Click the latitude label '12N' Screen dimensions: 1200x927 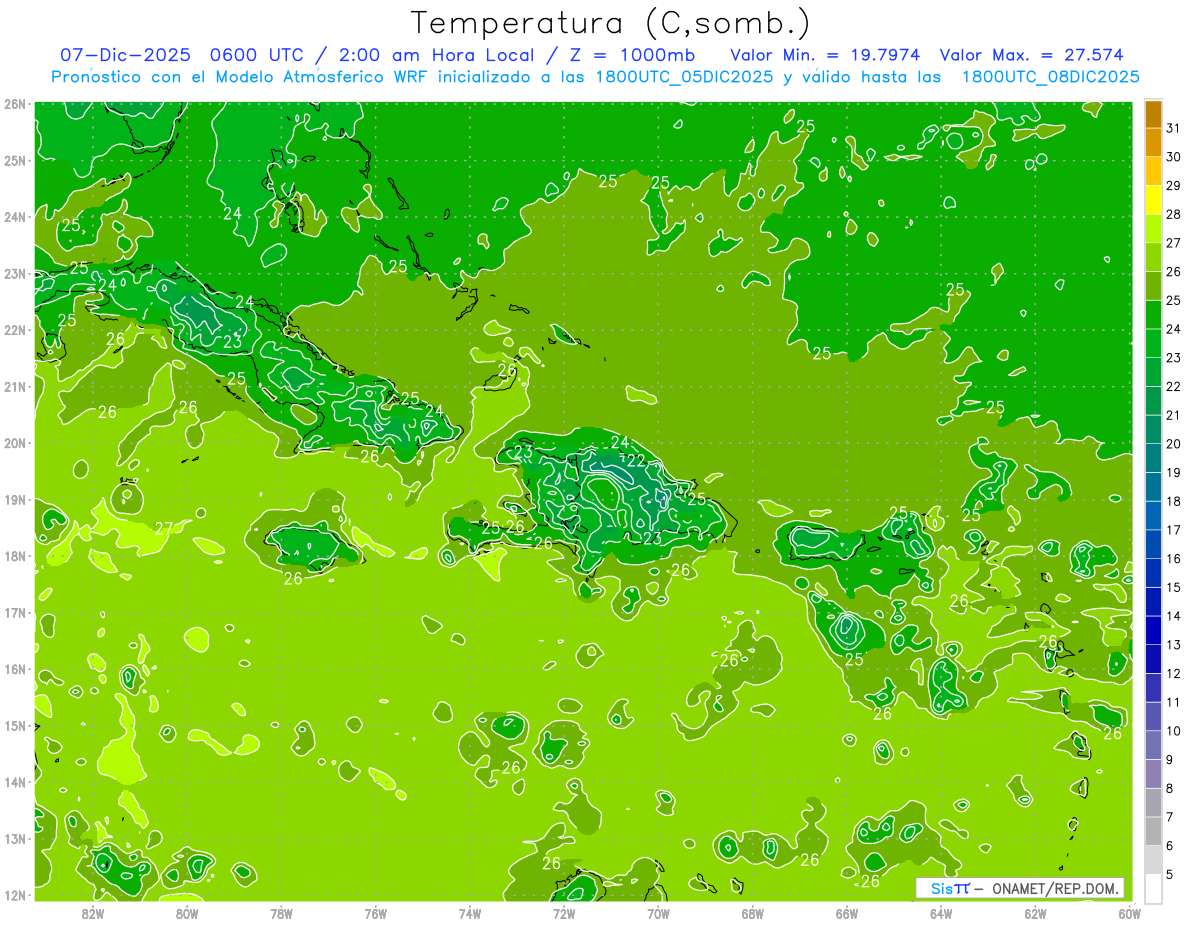pos(15,895)
